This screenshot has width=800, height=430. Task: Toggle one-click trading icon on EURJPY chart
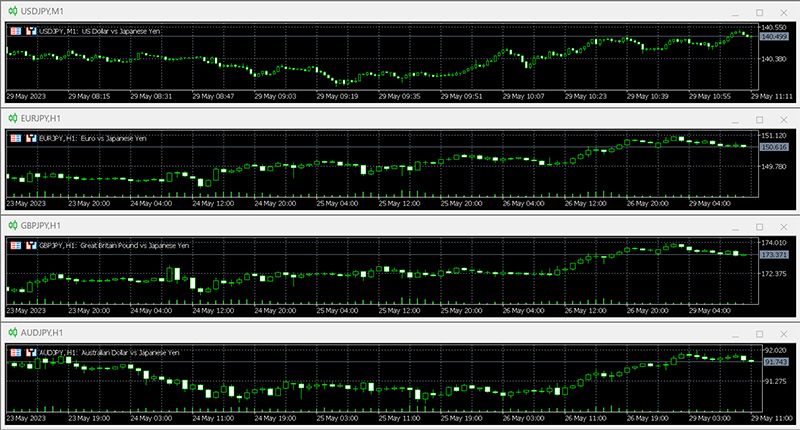31,138
